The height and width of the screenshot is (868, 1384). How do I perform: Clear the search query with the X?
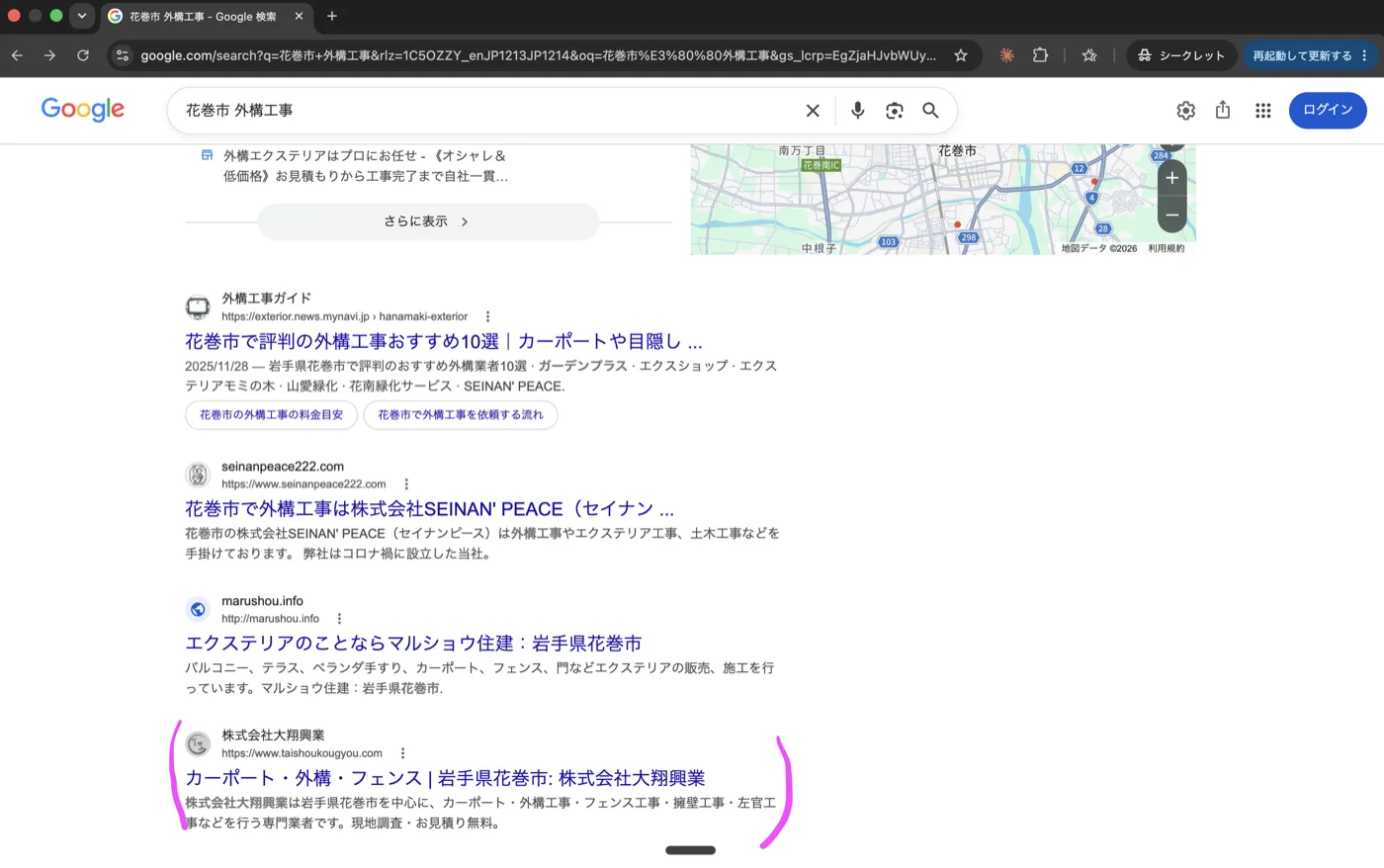(813, 111)
